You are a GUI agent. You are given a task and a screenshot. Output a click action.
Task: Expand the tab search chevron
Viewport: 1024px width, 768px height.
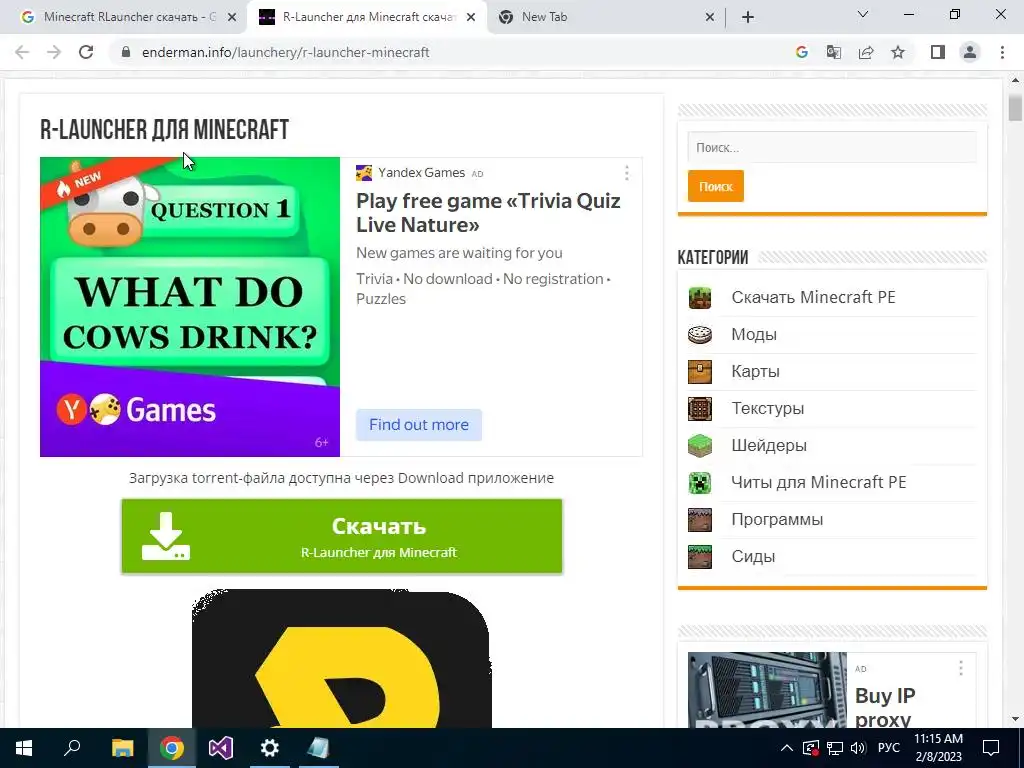click(x=862, y=14)
